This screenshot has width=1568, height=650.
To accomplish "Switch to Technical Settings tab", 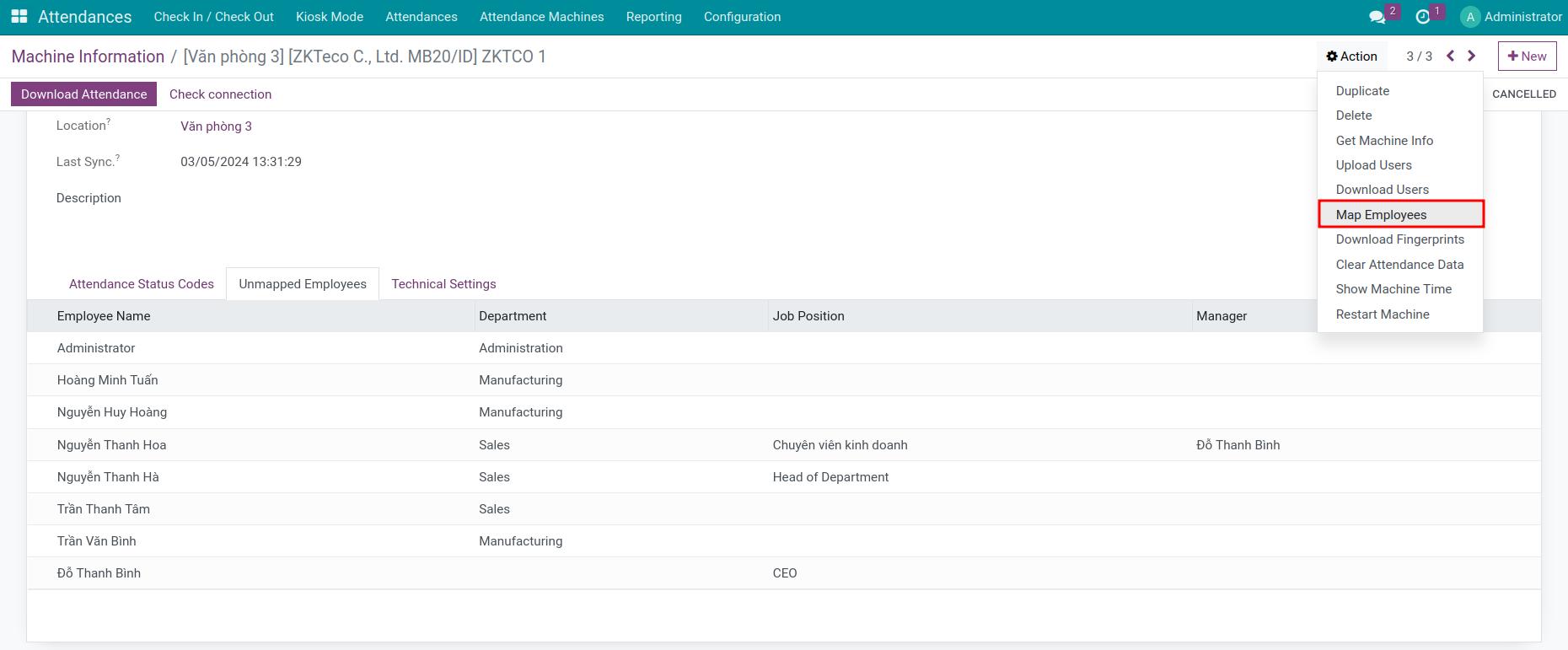I will tap(443, 284).
